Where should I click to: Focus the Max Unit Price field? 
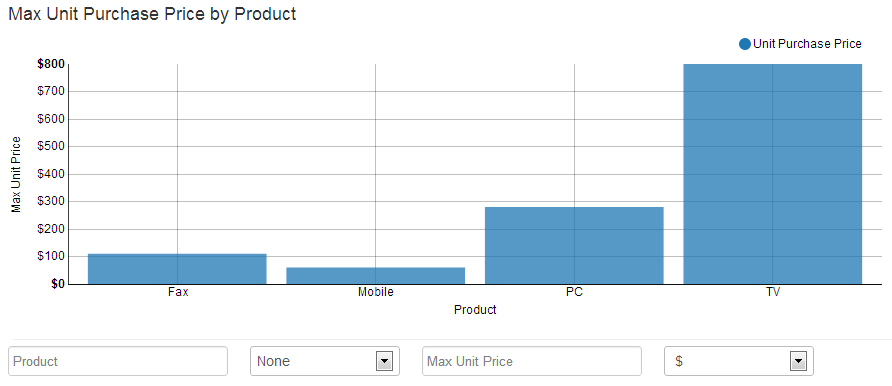[532, 361]
